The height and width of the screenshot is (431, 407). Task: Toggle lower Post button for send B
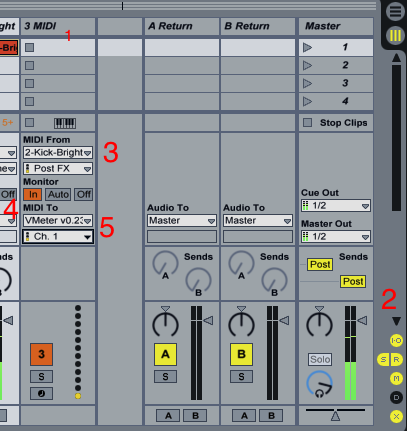pos(353,282)
